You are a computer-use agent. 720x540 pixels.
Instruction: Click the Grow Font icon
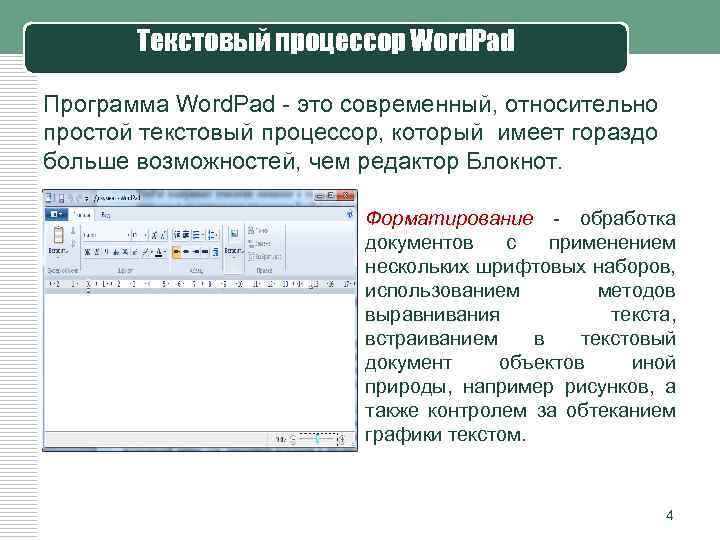[x=155, y=235]
